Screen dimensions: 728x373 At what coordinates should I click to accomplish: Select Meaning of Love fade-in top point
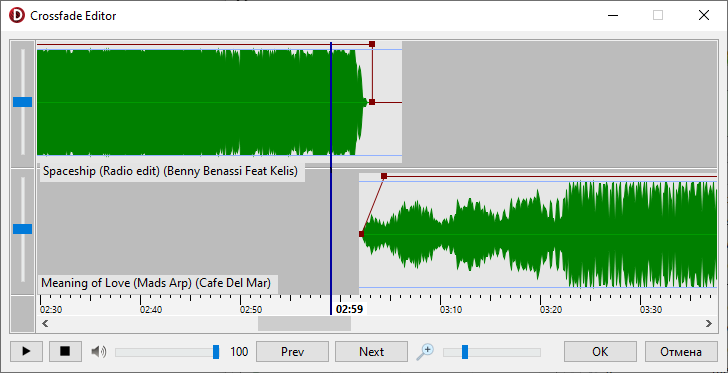[384, 176]
